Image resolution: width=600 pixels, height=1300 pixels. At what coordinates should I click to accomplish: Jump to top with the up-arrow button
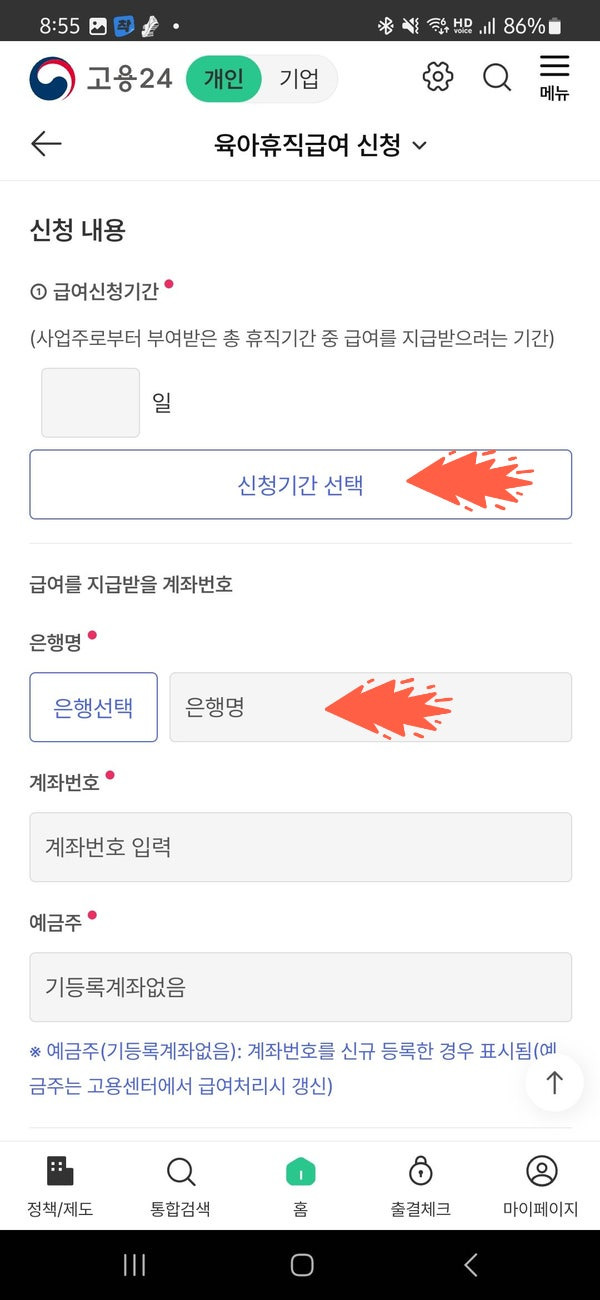555,1082
